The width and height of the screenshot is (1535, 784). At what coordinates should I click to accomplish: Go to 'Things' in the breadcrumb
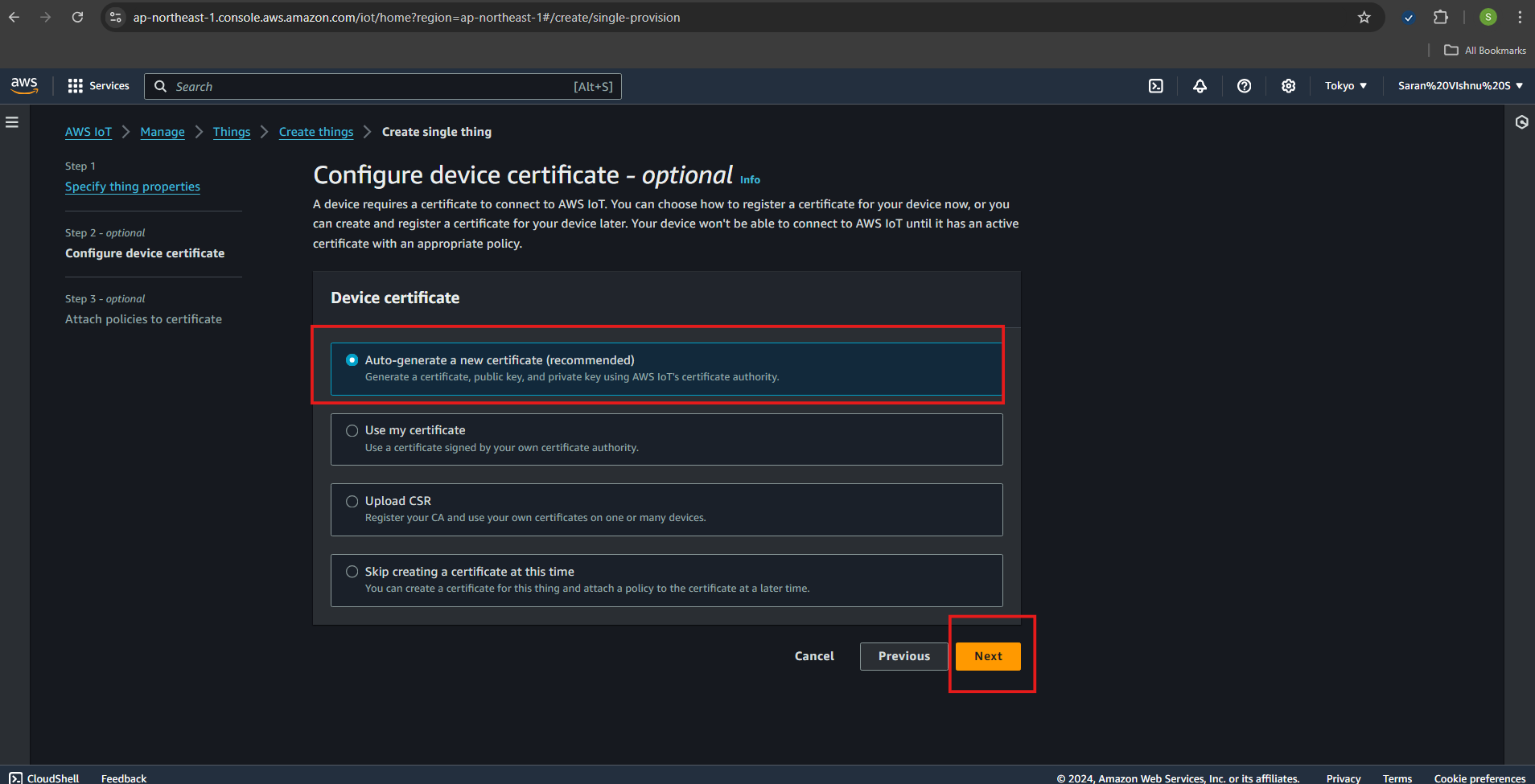(232, 132)
